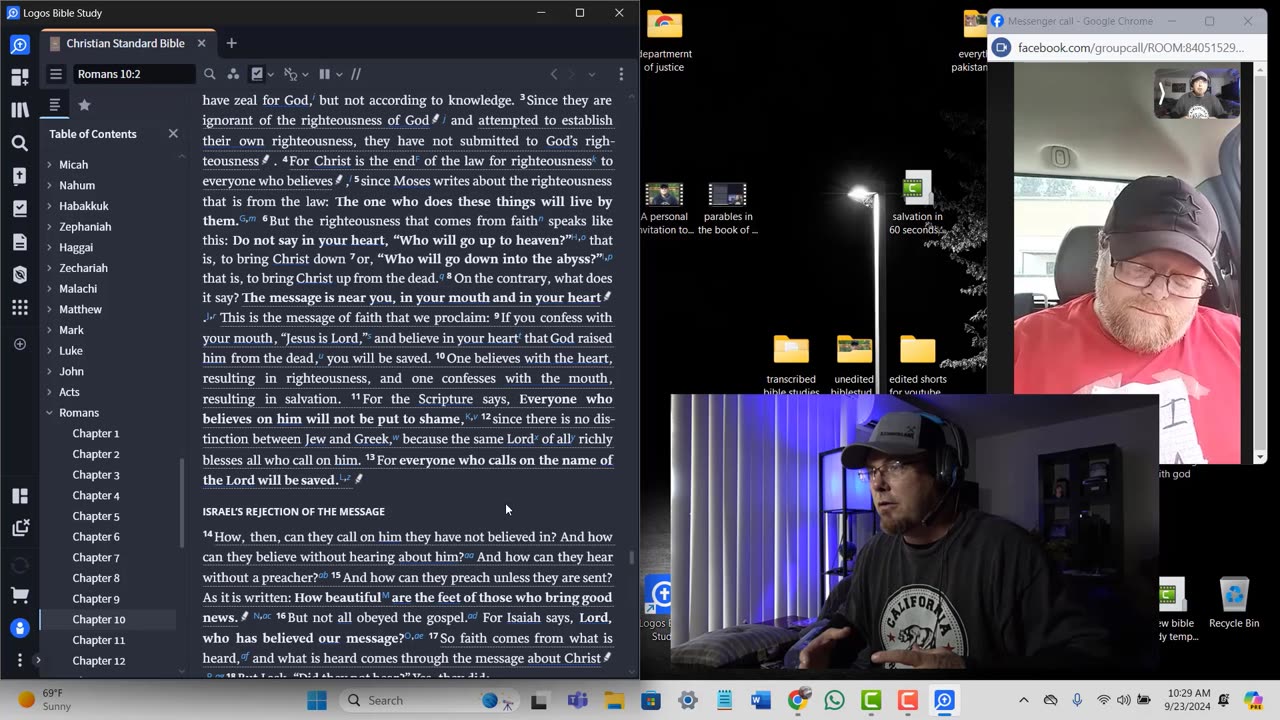The height and width of the screenshot is (720, 1280).
Task: Open the history dropdown chevron
Action: point(591,74)
